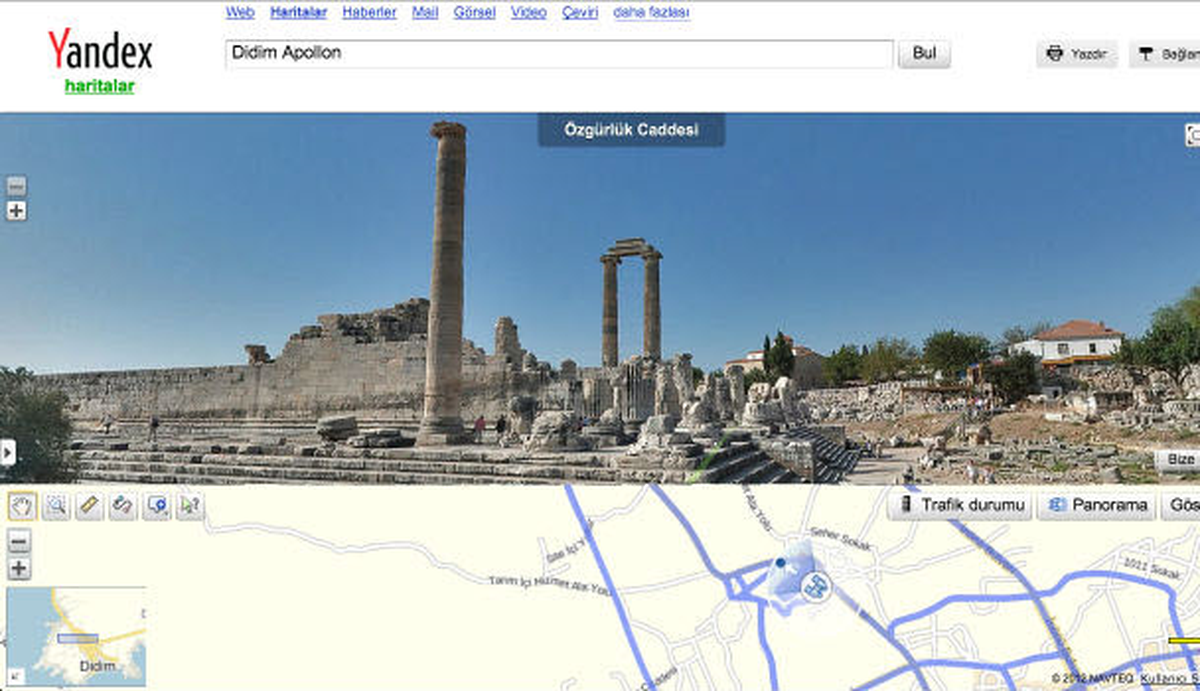This screenshot has height=691, width=1200.
Task: Choose the cursor question info tool
Action: (189, 507)
